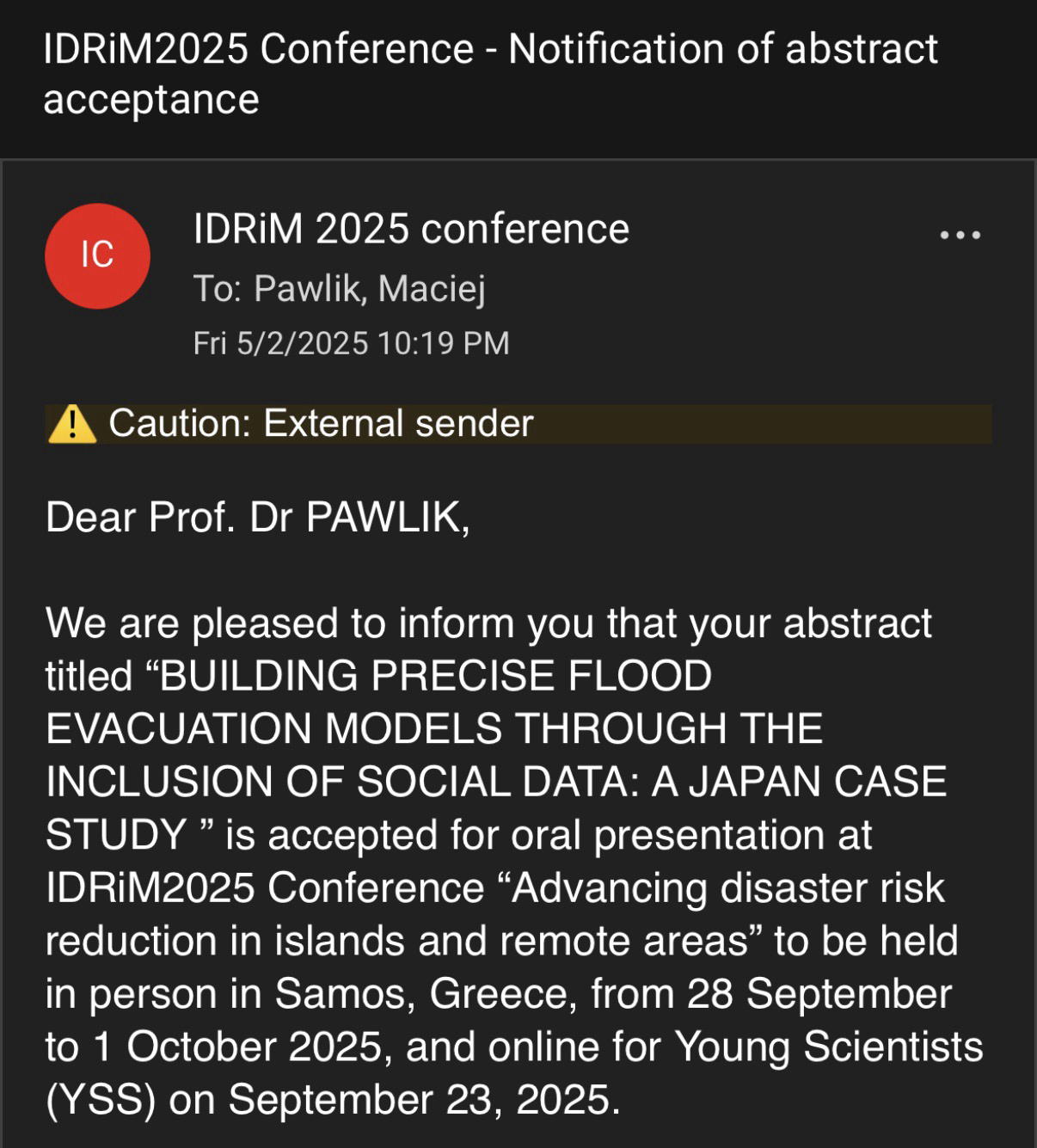Tap the email subject heading at the top
The image size is (1037, 1148).
click(490, 74)
